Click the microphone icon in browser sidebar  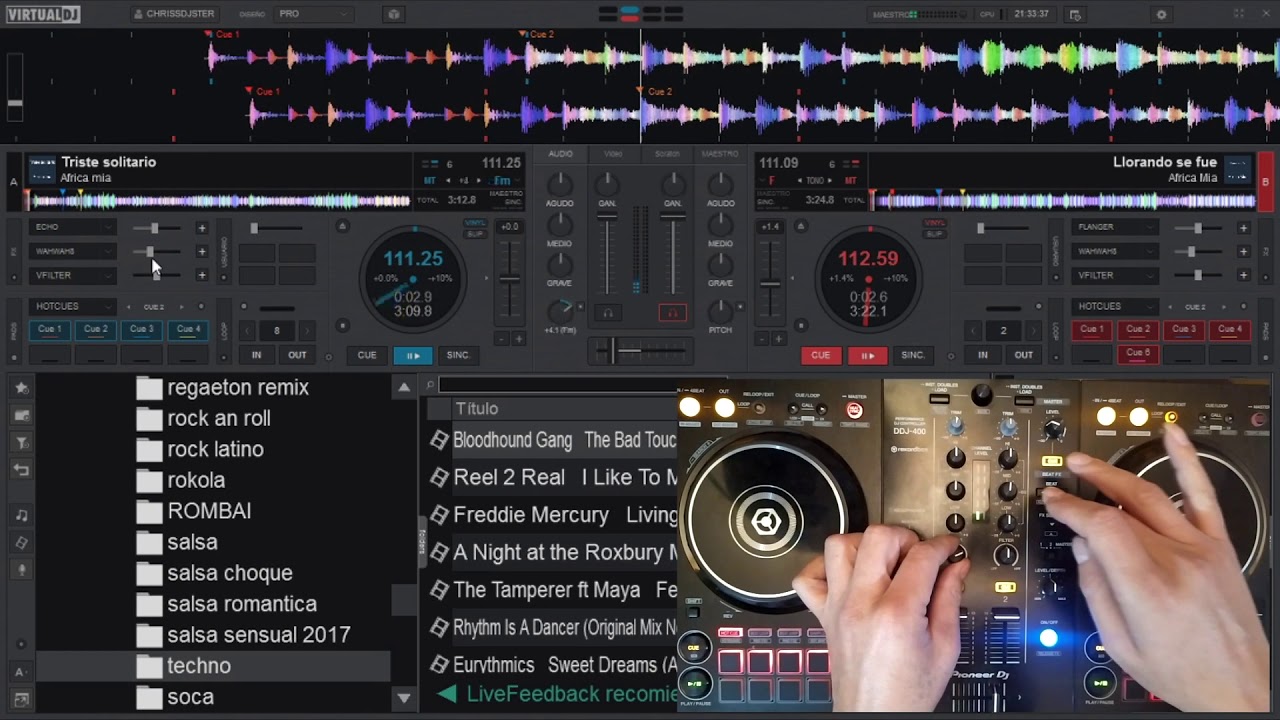21,570
